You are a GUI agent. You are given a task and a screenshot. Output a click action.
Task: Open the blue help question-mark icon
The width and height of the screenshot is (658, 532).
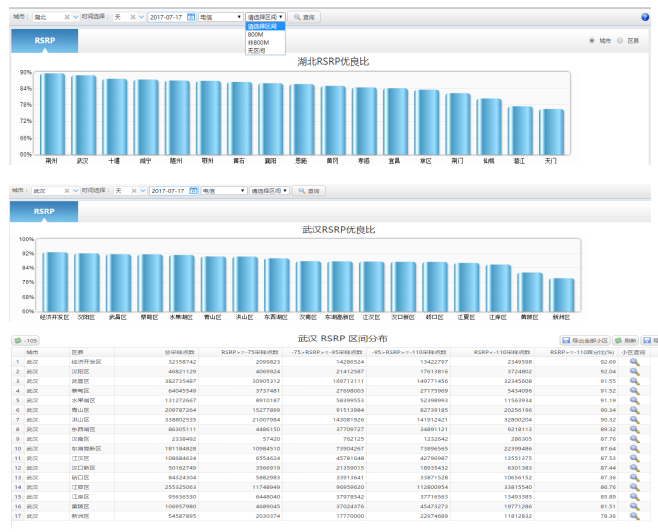[x=645, y=17]
